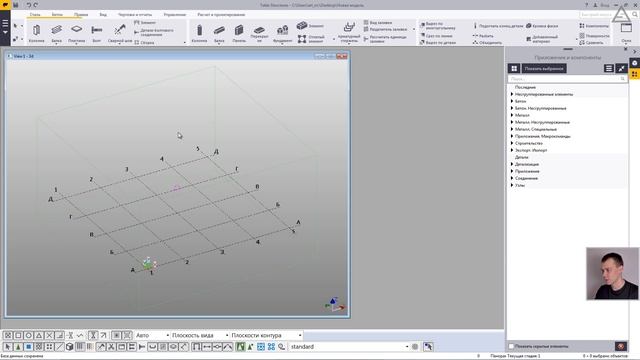Click the magnifier icon left of standard
Screen dimensions: 640x360
tap(282, 347)
